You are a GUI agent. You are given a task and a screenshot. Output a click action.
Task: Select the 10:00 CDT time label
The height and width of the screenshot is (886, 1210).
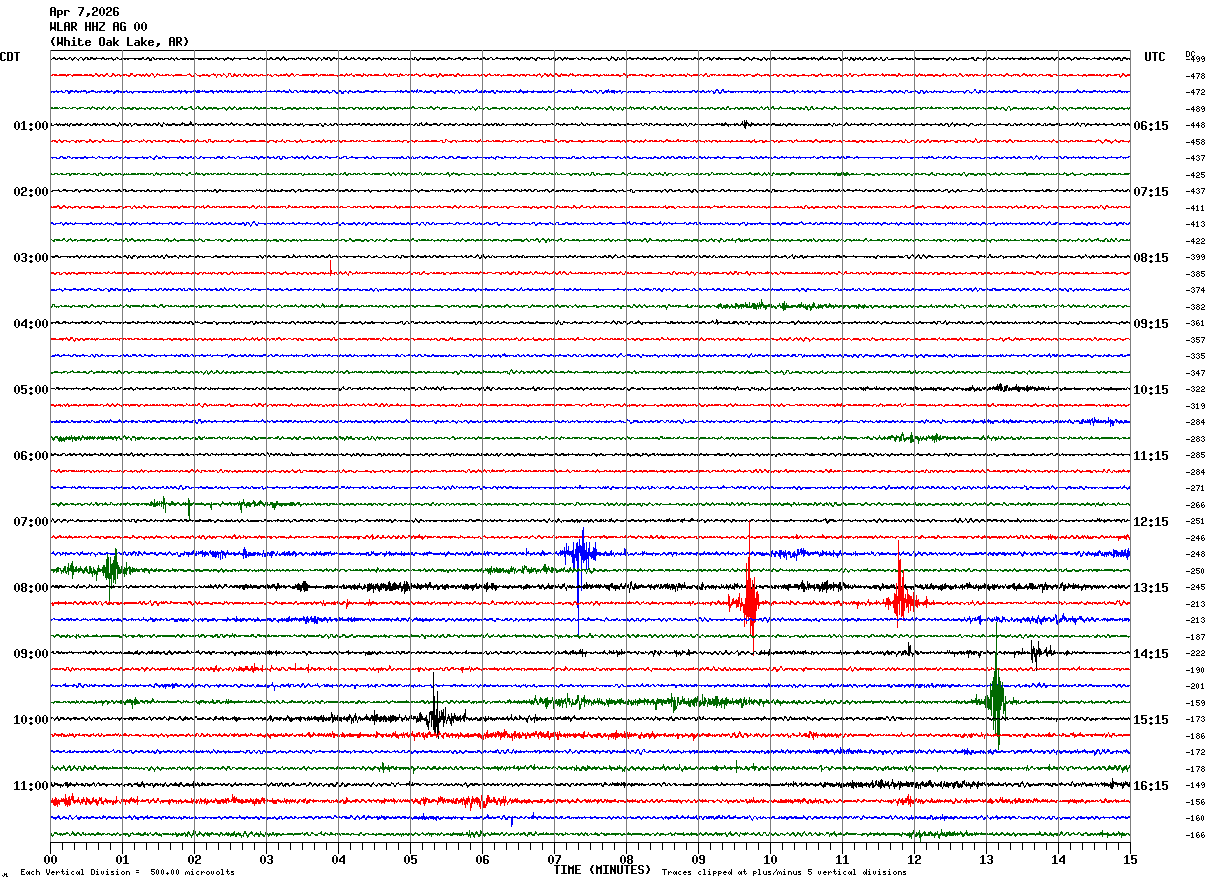pos(30,720)
